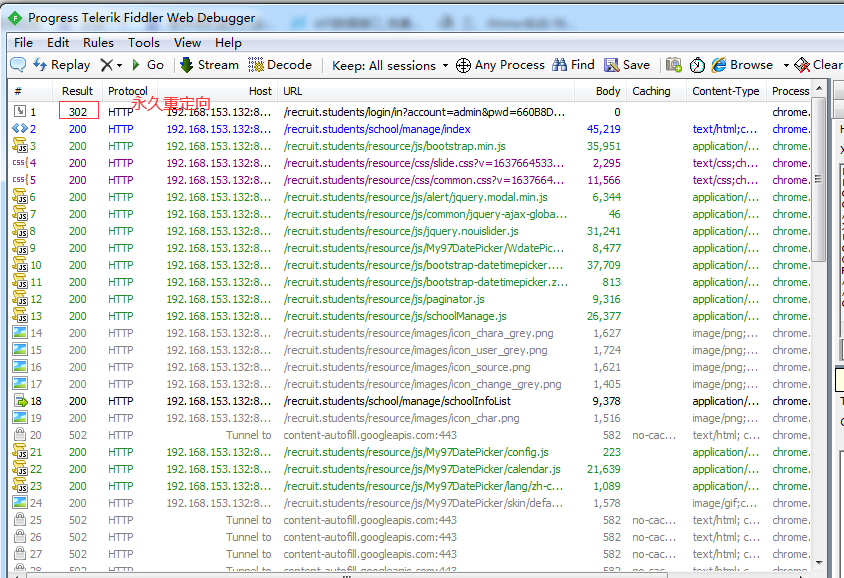Click lock icon of session 26
The height and width of the screenshot is (578, 844).
point(20,537)
